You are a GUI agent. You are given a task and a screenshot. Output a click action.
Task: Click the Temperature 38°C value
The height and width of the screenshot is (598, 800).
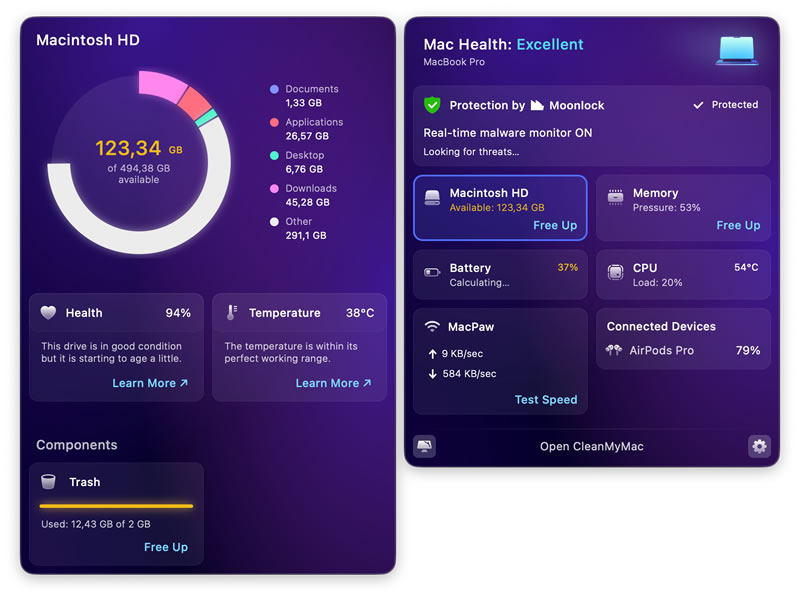pos(360,313)
